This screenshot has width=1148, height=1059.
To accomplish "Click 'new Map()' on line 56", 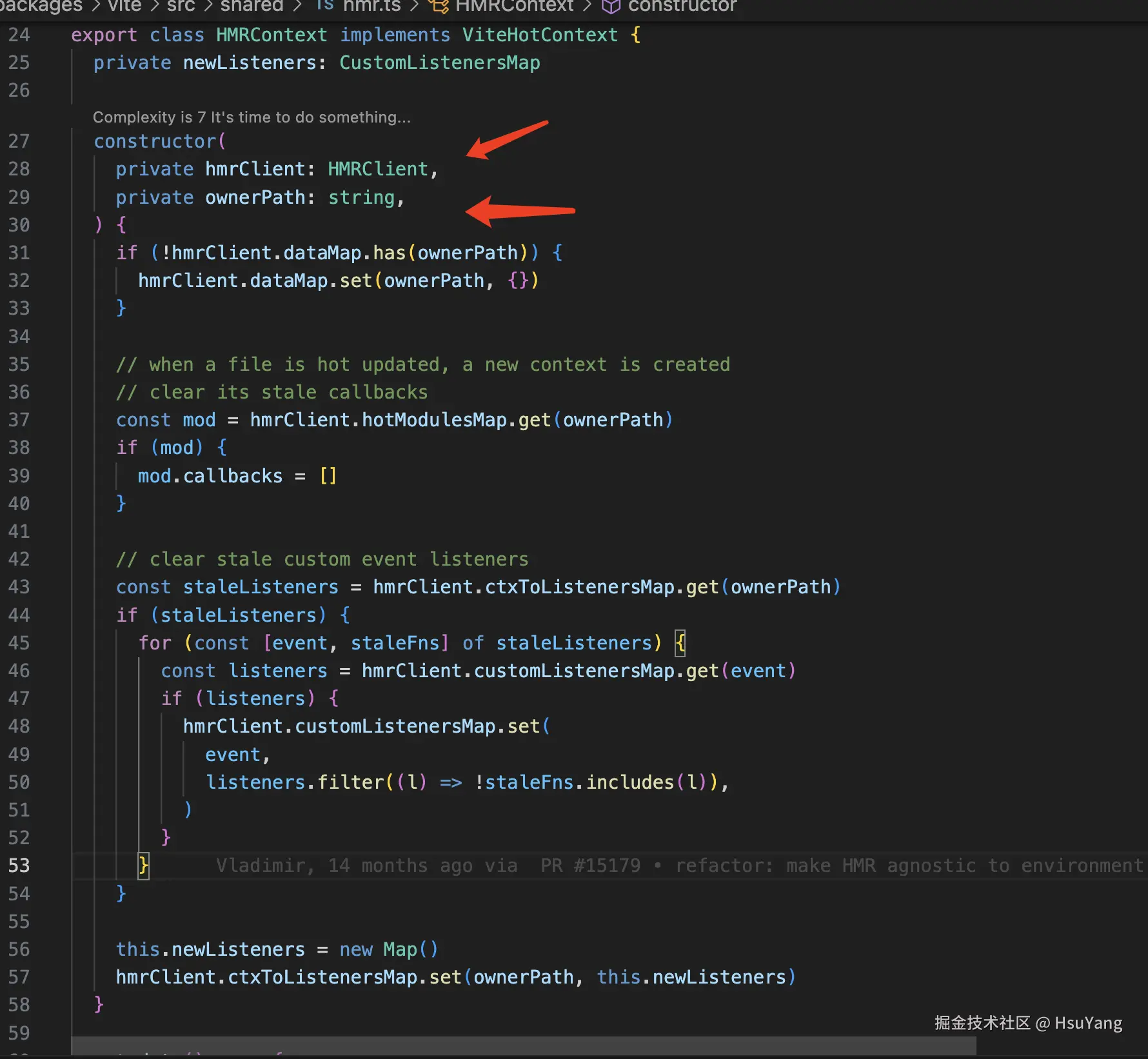I will (389, 949).
